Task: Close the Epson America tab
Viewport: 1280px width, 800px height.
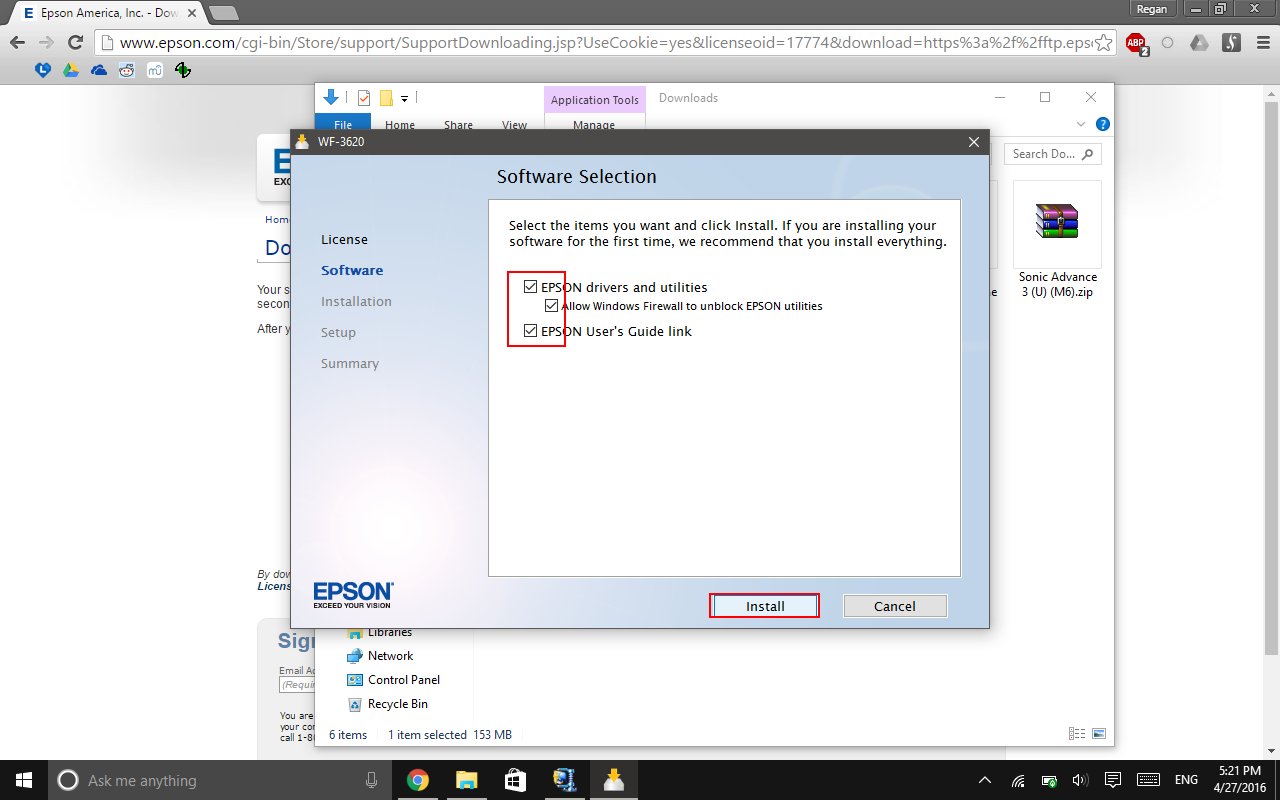Action: (x=190, y=13)
